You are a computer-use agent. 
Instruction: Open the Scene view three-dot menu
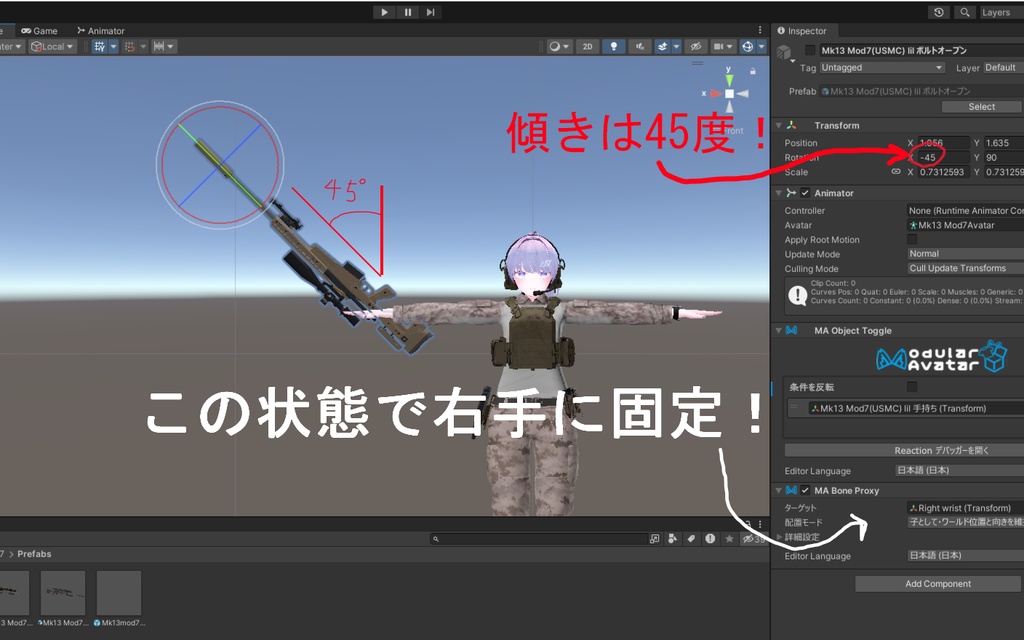tap(760, 30)
